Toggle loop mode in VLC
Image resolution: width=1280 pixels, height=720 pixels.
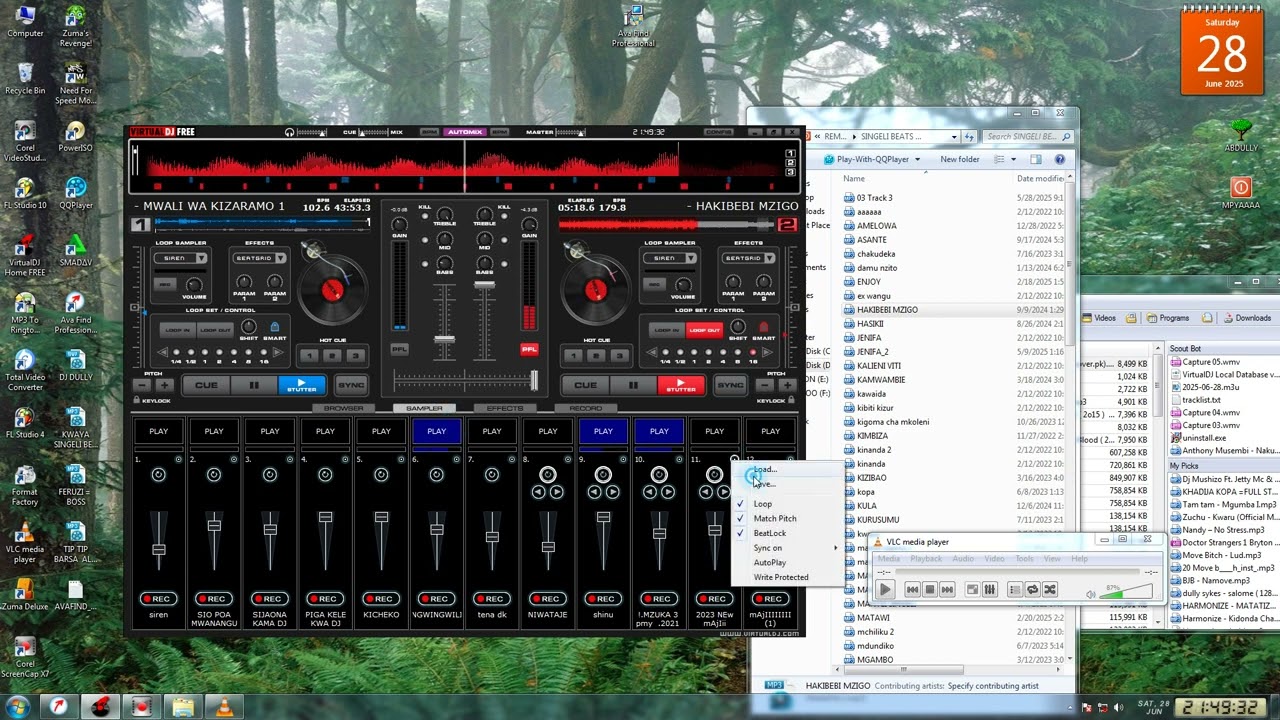pyautogui.click(x=1033, y=590)
